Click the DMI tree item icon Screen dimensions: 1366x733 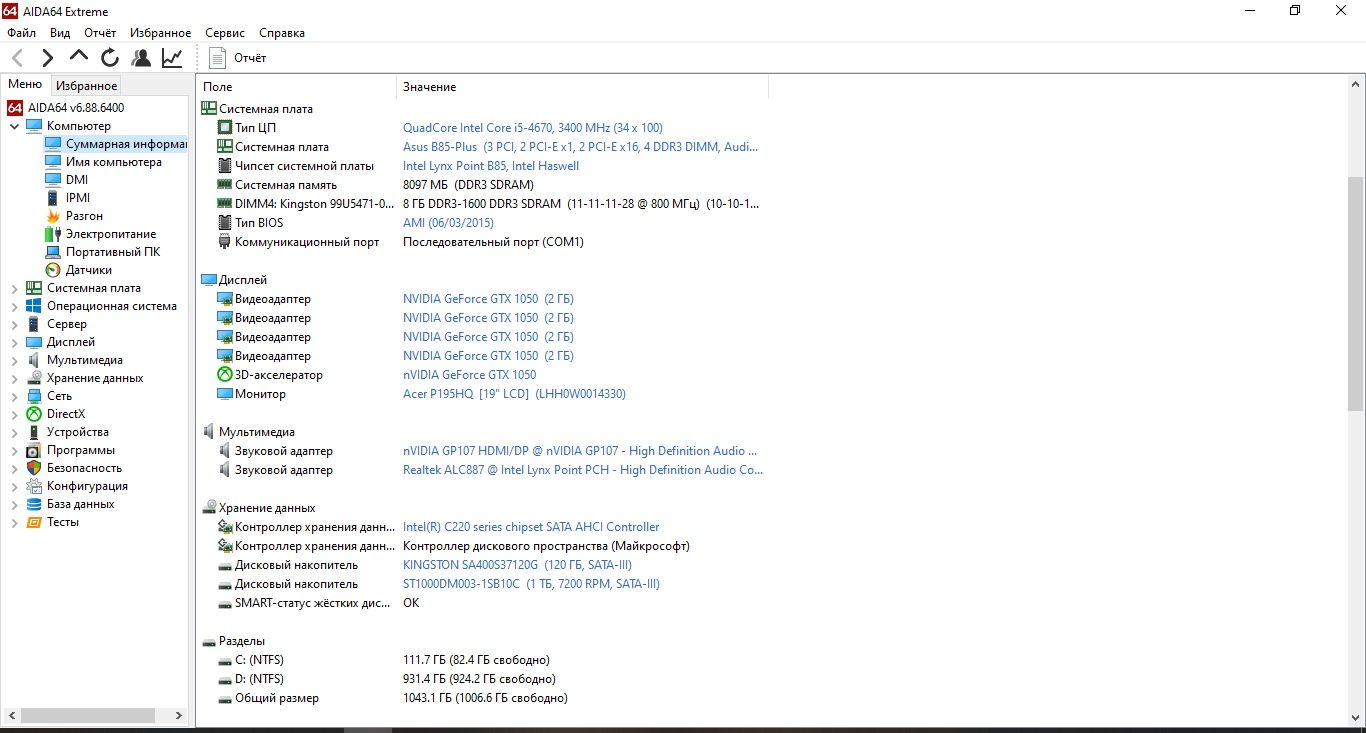point(53,180)
